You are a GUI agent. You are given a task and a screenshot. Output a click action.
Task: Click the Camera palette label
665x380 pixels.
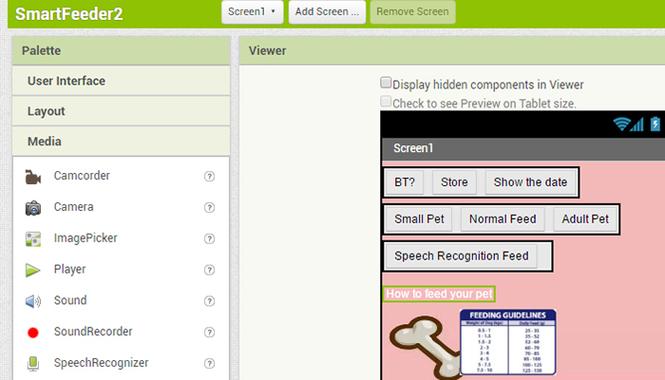73,207
